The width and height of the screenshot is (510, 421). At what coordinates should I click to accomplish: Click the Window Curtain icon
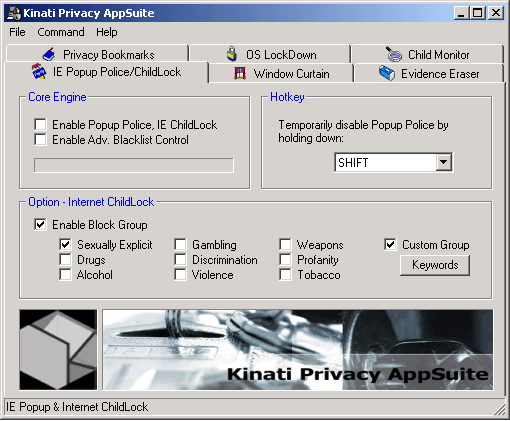coord(240,73)
